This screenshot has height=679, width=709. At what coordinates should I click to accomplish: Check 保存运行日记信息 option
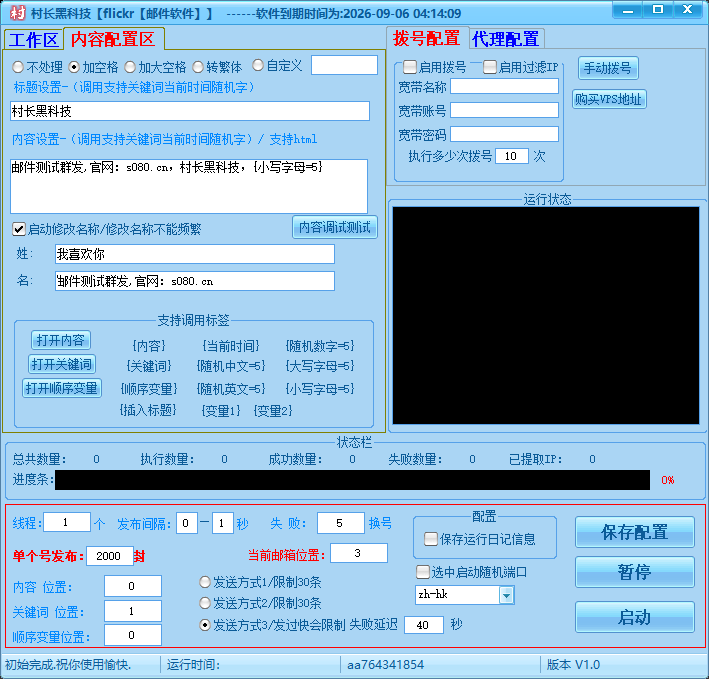(x=431, y=539)
